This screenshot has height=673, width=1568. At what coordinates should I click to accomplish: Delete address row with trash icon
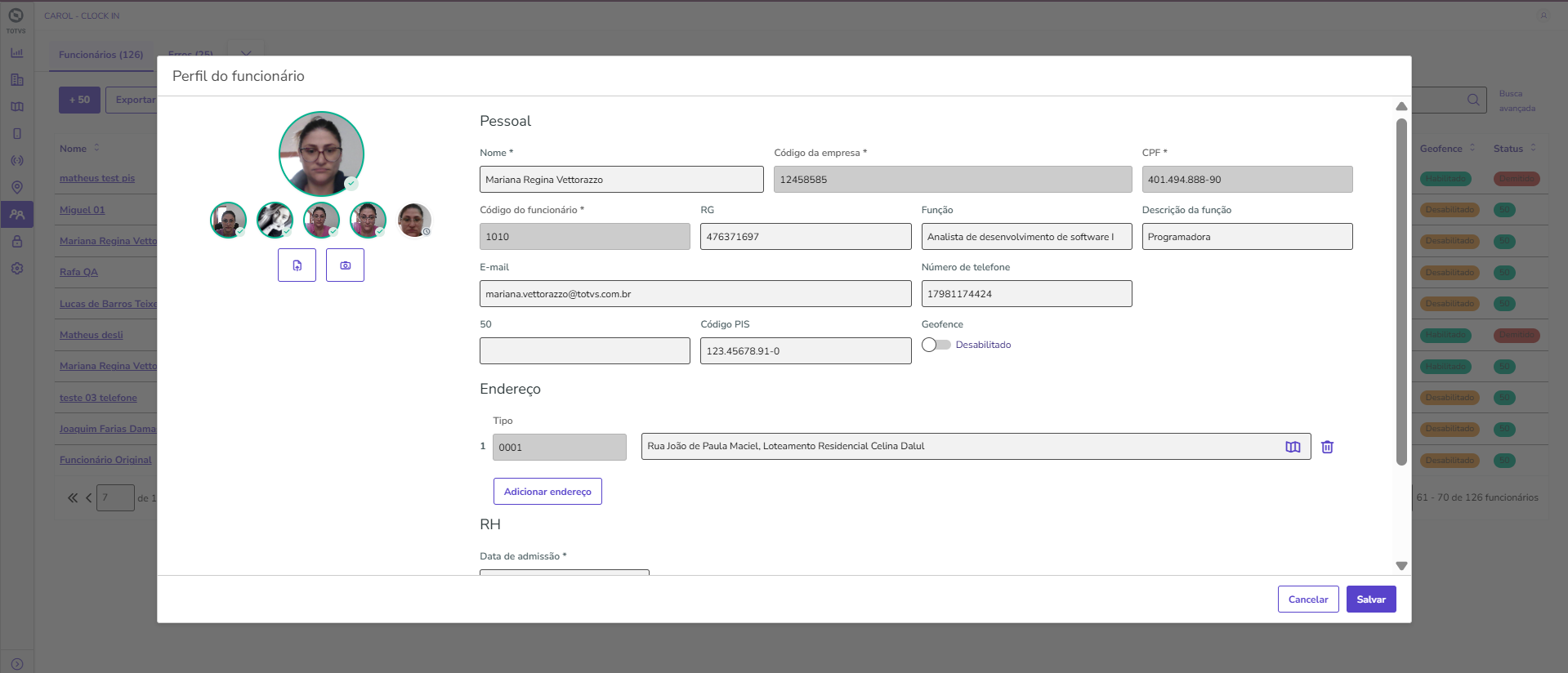click(x=1327, y=447)
